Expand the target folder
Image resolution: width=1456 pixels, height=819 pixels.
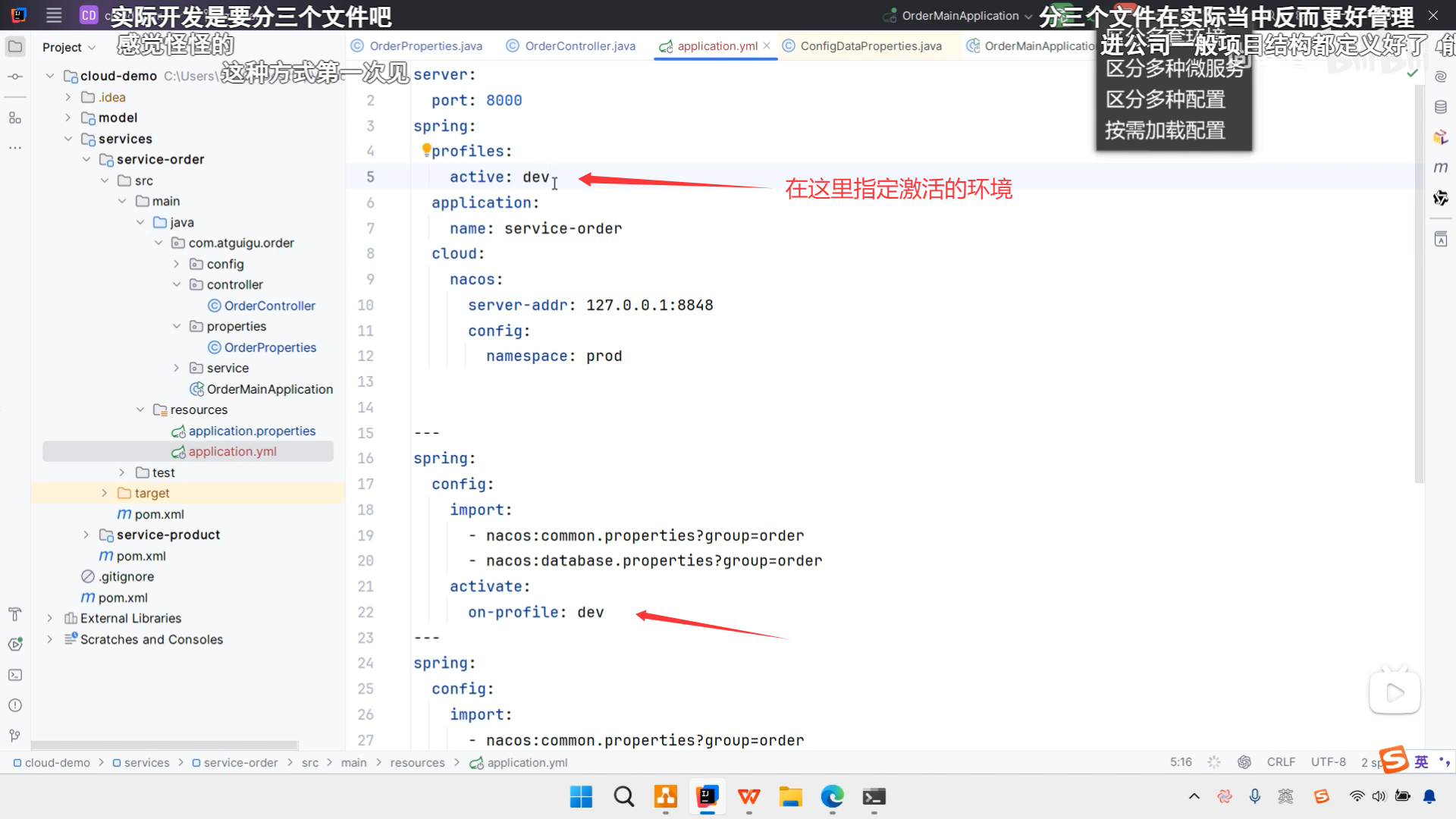click(105, 493)
